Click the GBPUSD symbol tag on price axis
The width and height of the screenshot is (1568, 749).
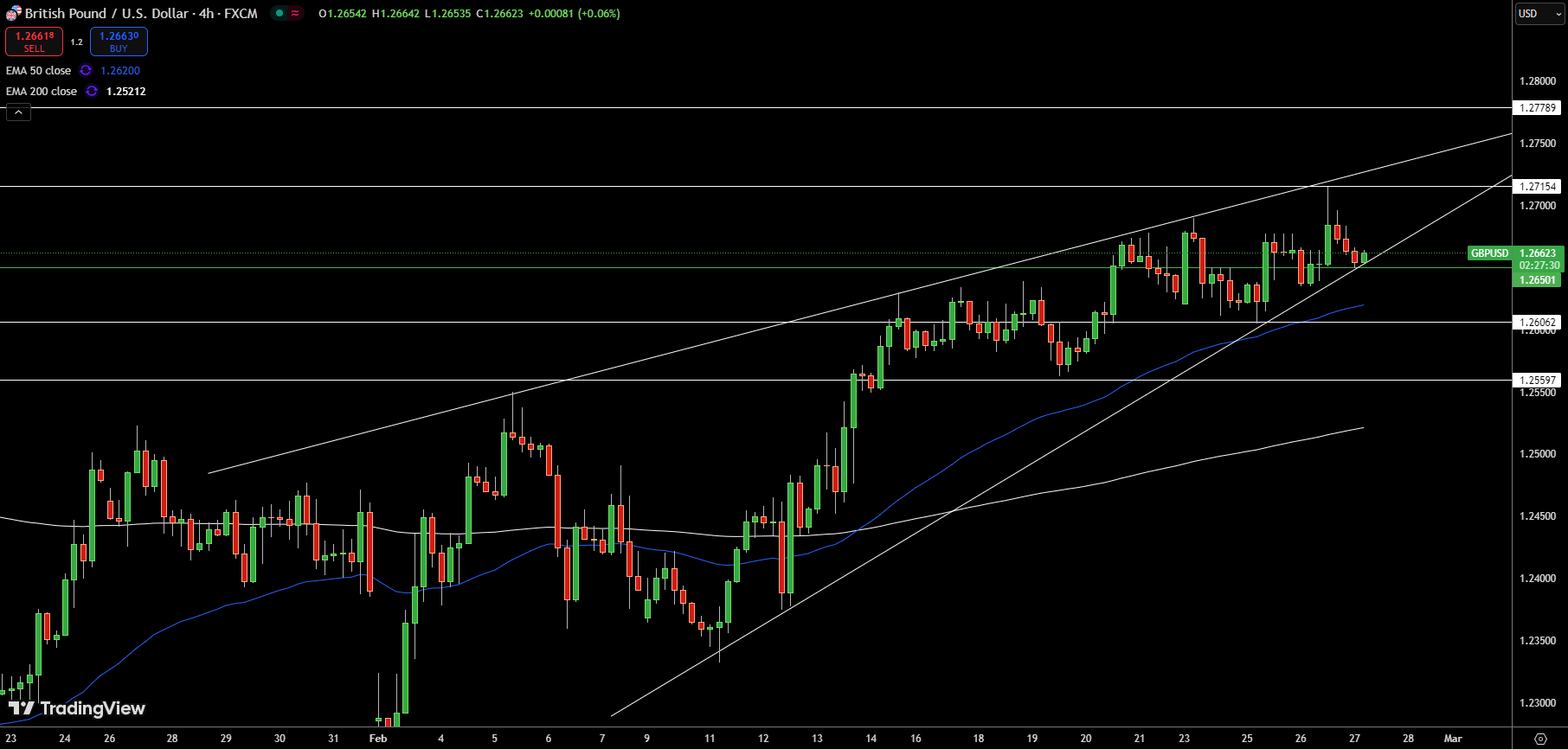point(1489,253)
